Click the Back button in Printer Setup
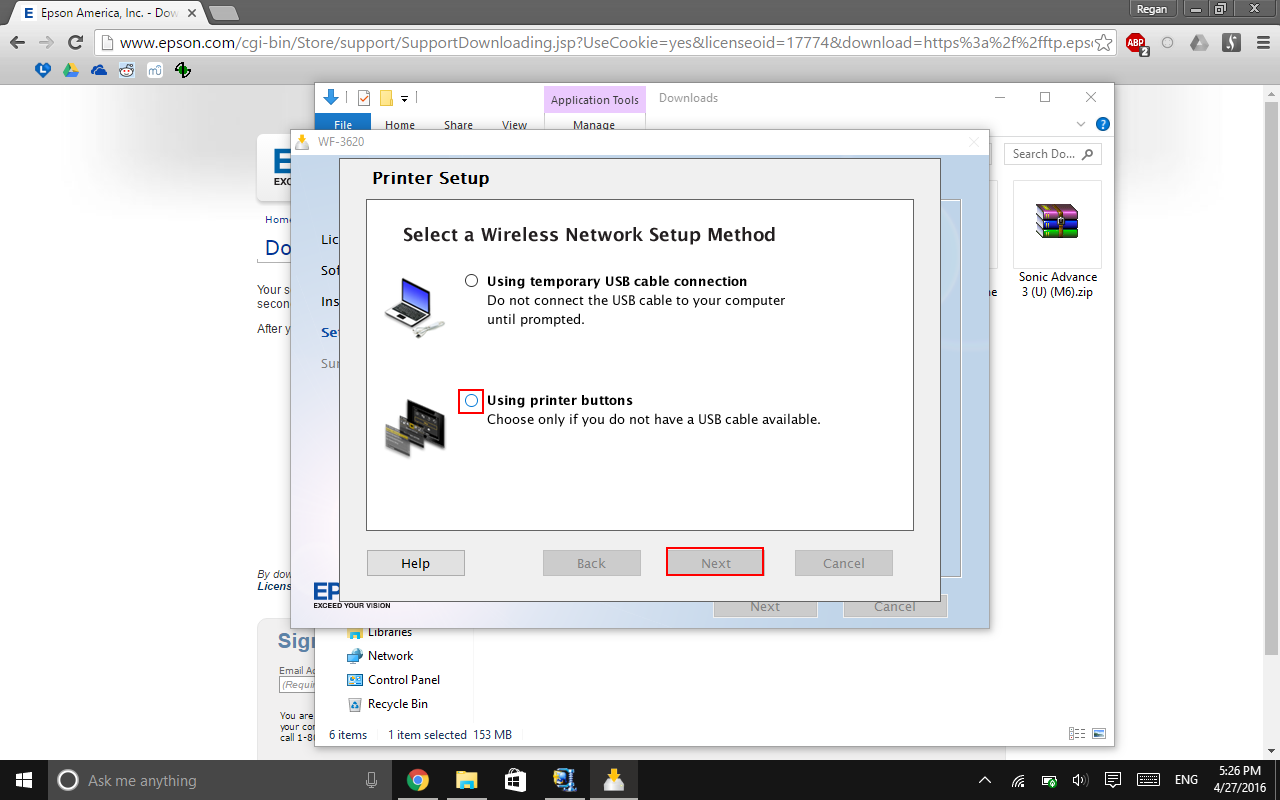 tap(592, 563)
